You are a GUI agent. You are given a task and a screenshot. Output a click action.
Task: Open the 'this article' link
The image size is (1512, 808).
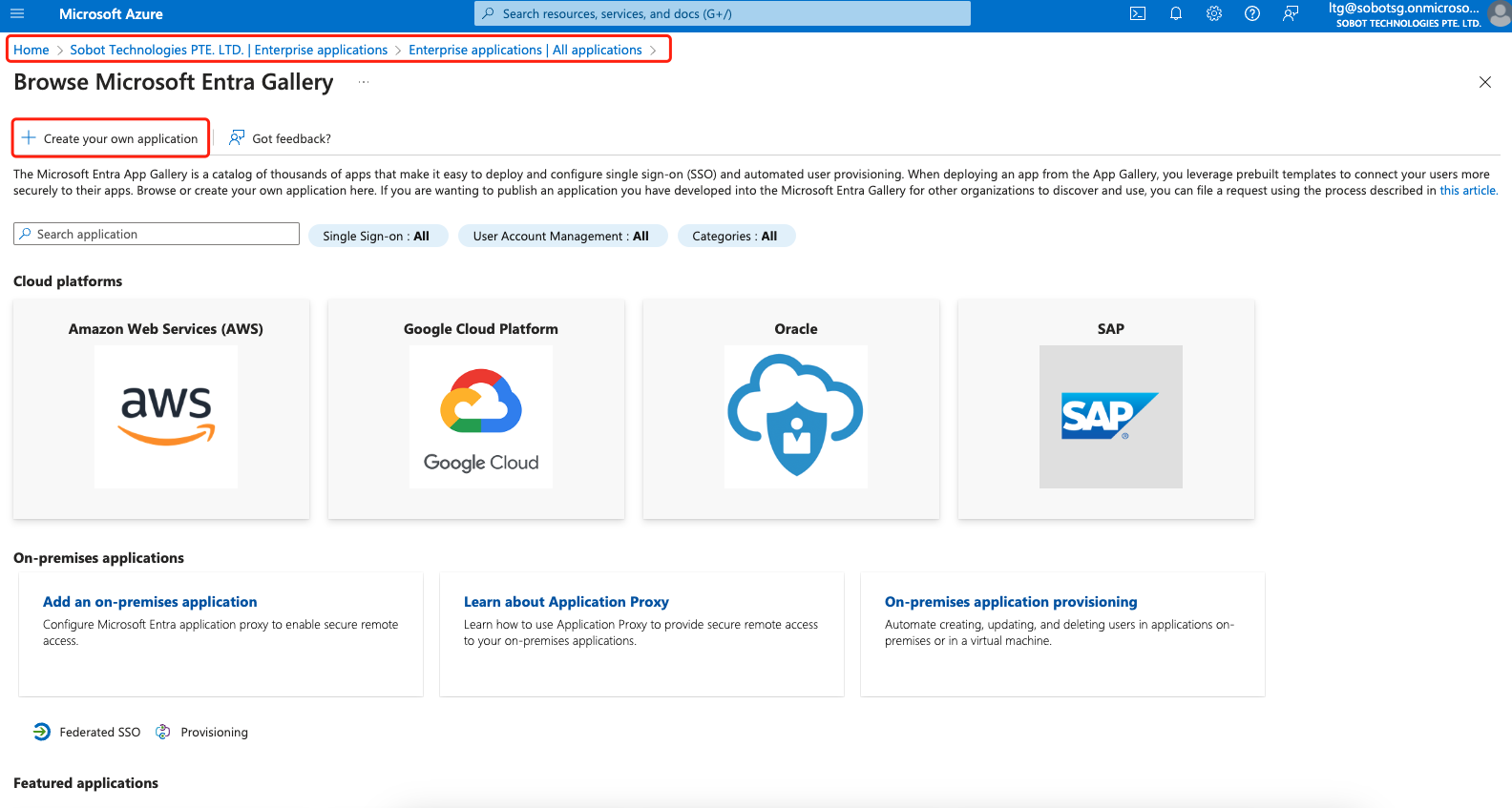[x=1467, y=191]
